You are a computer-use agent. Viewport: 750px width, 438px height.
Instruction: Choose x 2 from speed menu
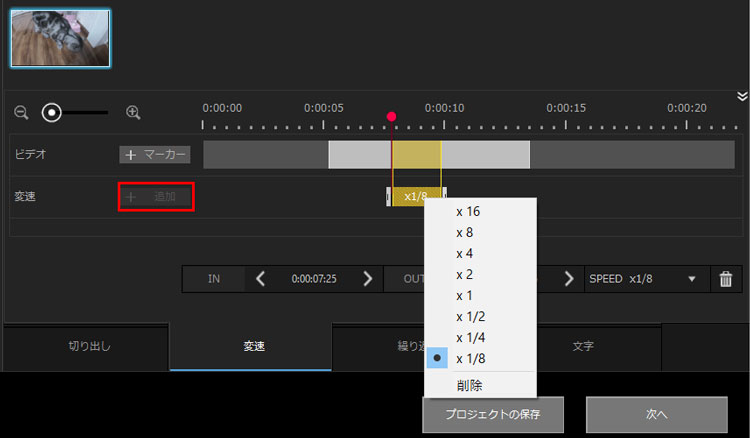coord(464,275)
